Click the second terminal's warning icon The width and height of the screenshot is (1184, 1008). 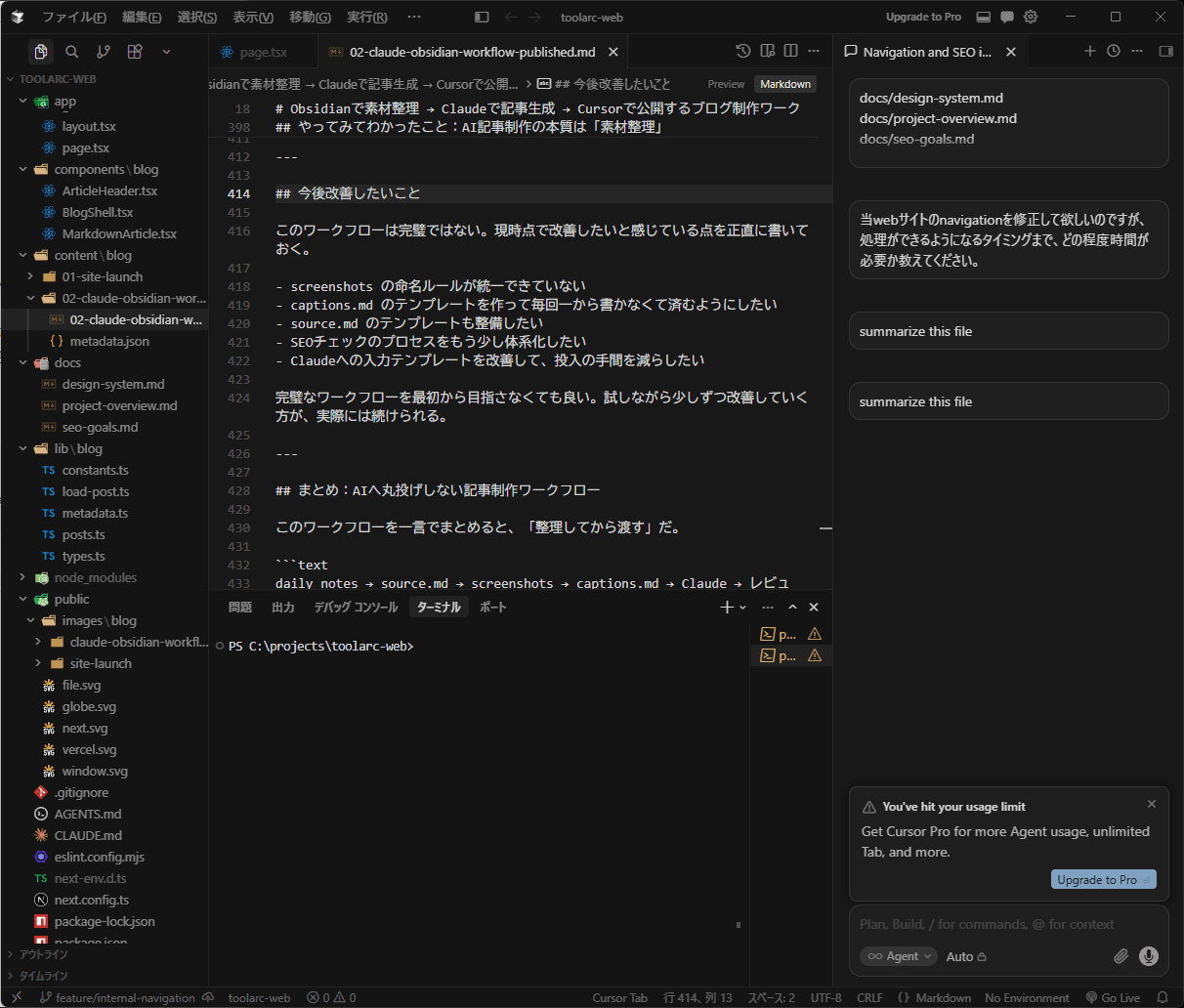click(x=815, y=655)
